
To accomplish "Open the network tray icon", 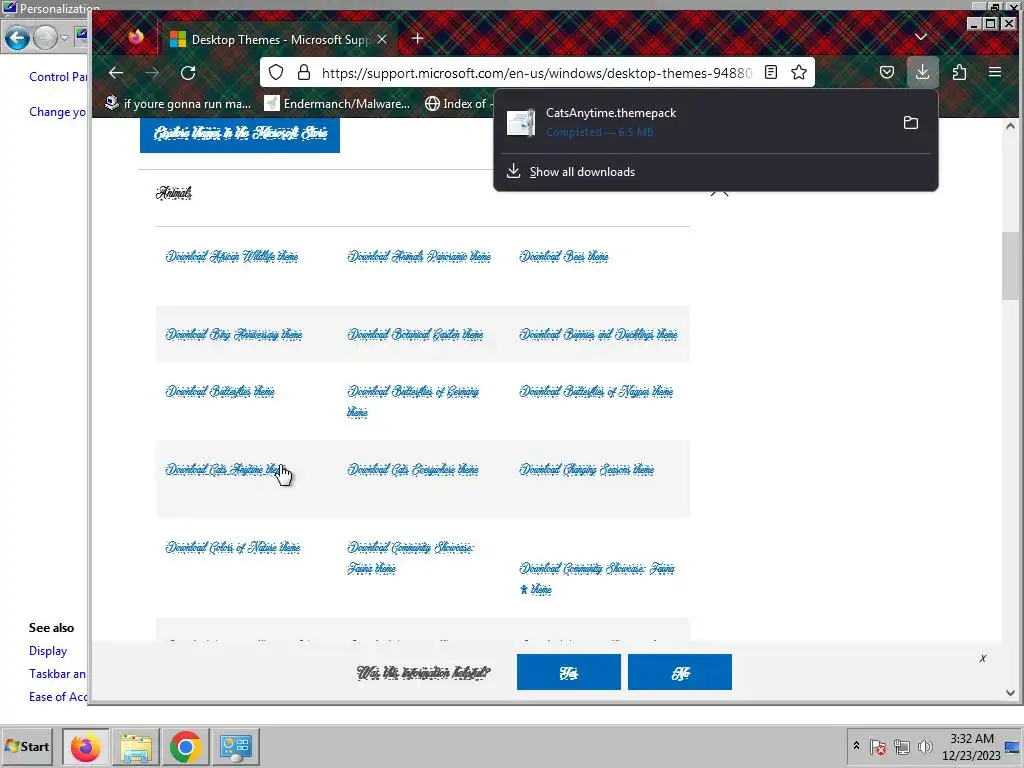I will (902, 746).
